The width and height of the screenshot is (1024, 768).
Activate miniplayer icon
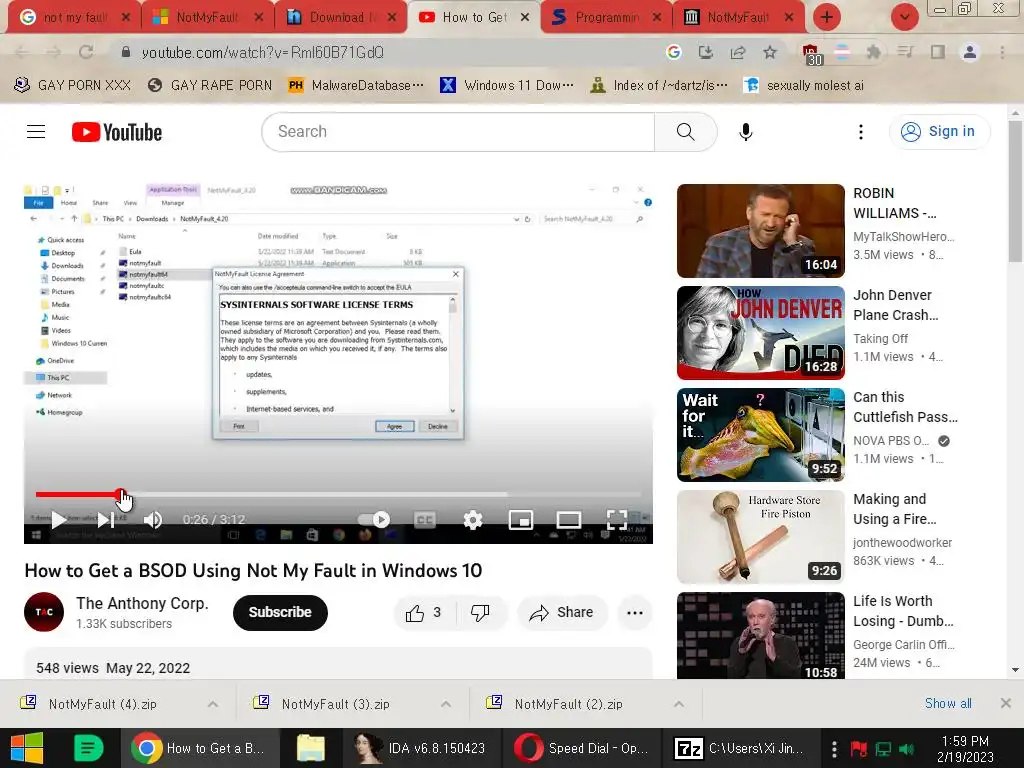click(520, 520)
